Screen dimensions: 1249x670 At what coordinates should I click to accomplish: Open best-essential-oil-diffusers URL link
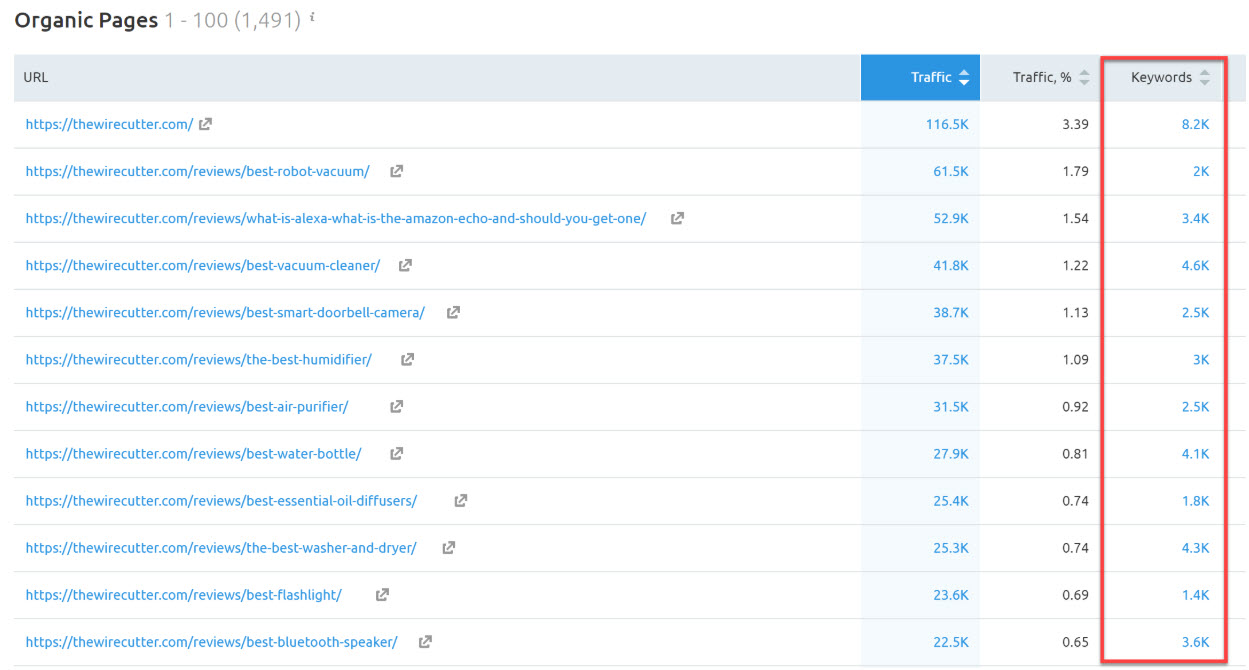coord(221,501)
